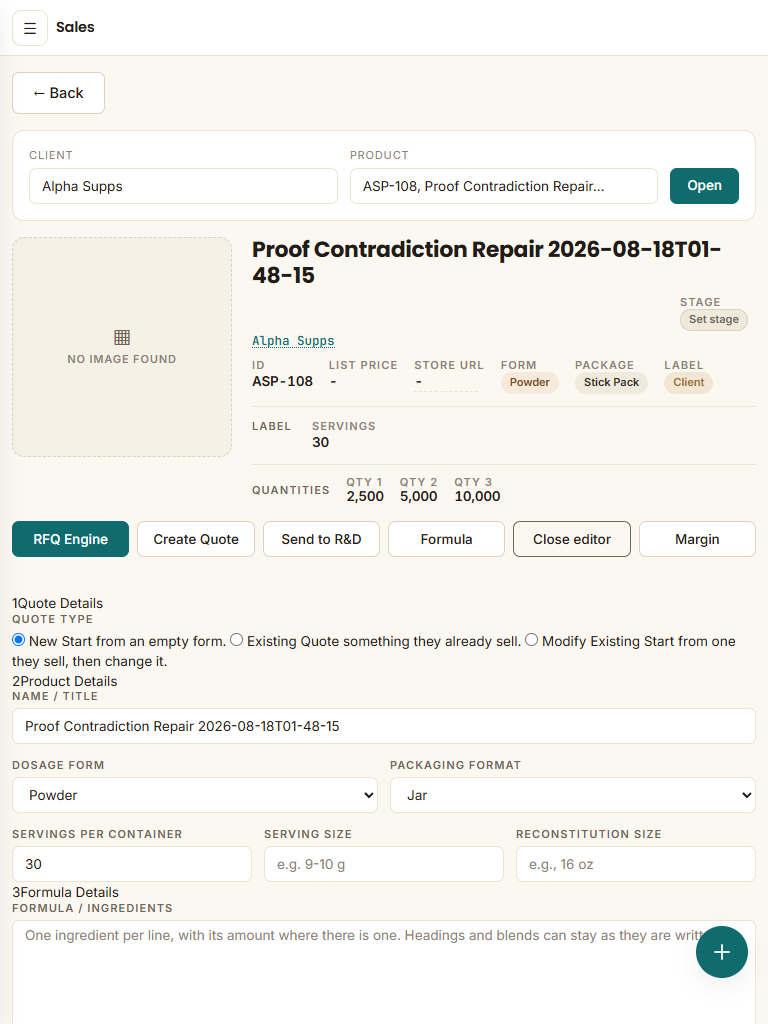Click the Create Quote button
The height and width of the screenshot is (1024, 768).
pyautogui.click(x=196, y=539)
